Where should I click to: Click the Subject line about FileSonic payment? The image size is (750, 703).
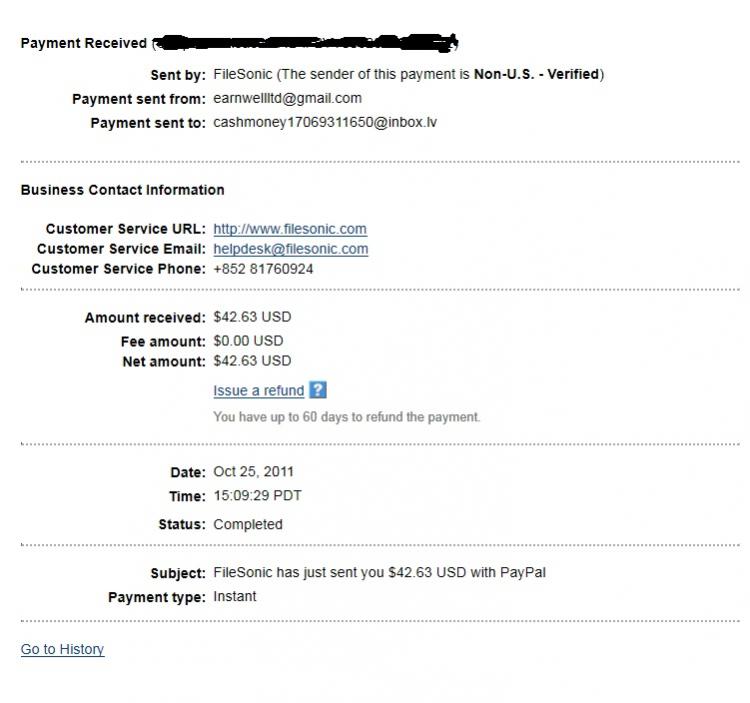(x=379, y=572)
